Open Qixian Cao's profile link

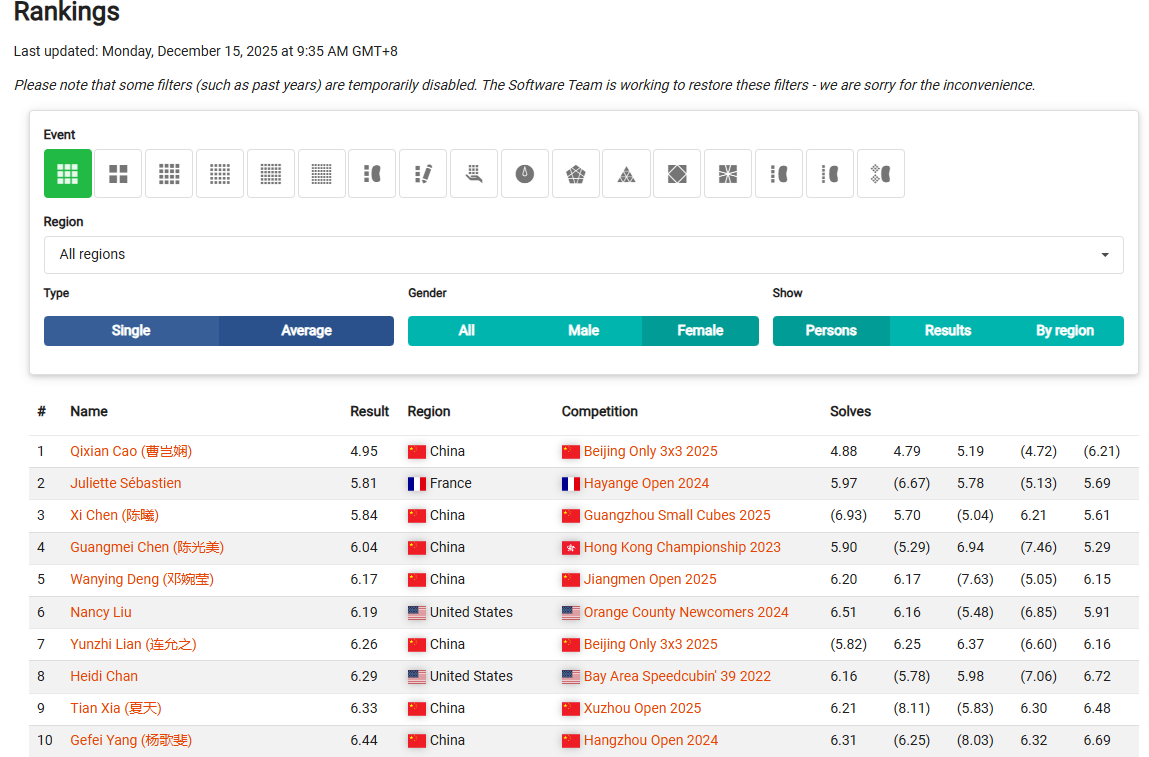point(131,451)
